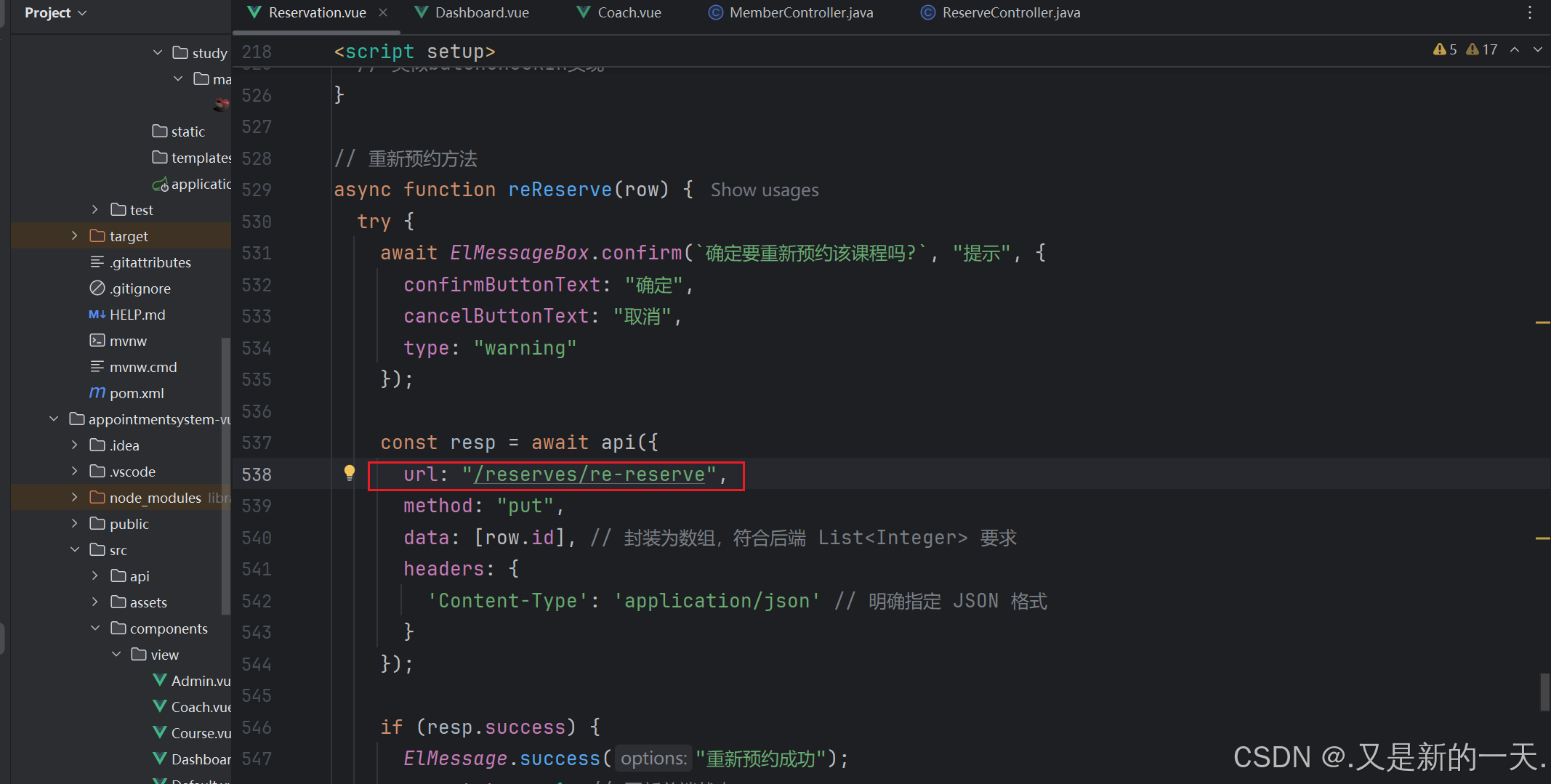Click the warning stripe mark near line 533

1542,322
